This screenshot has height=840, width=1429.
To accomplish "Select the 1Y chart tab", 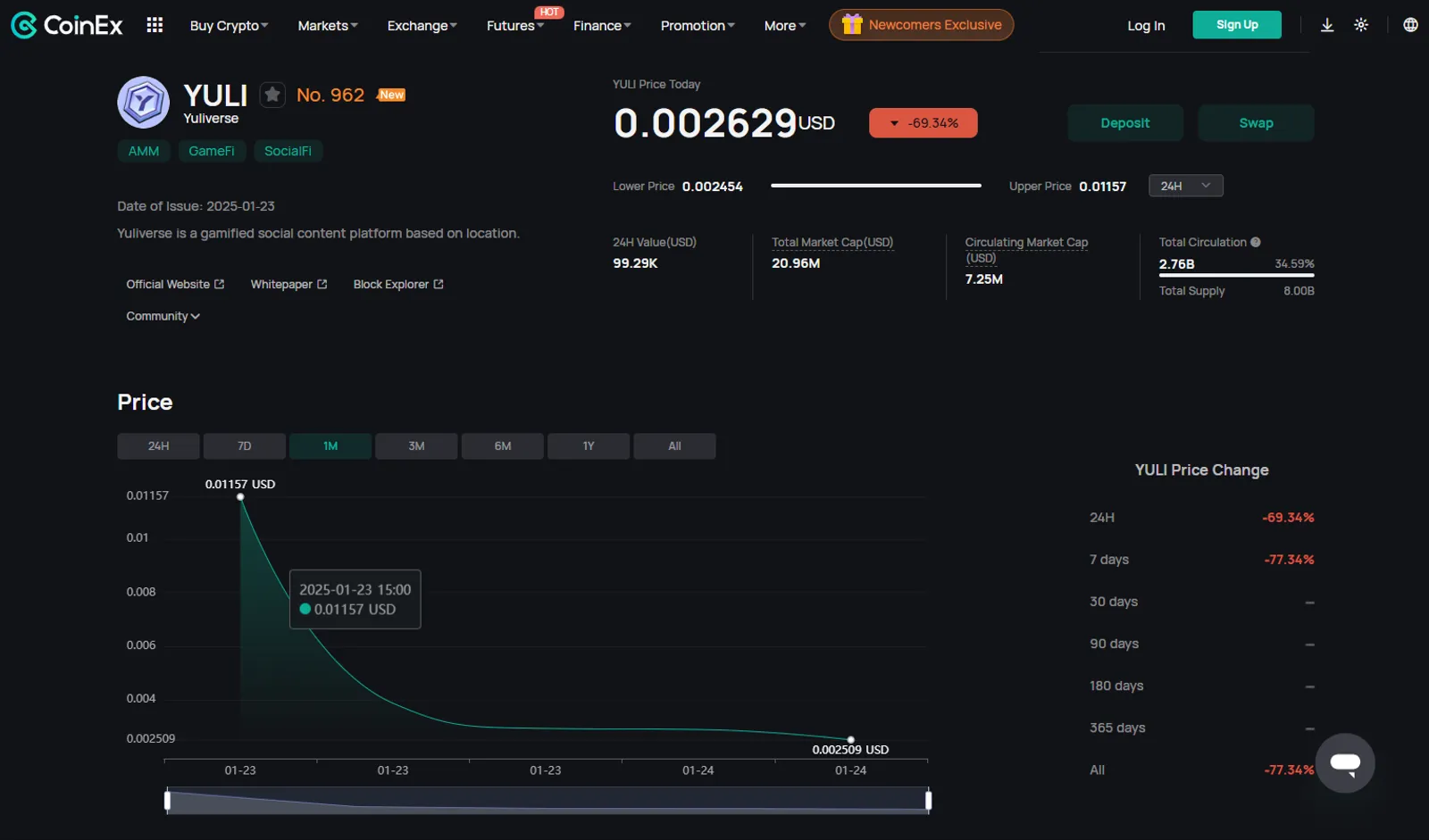I will coord(589,446).
